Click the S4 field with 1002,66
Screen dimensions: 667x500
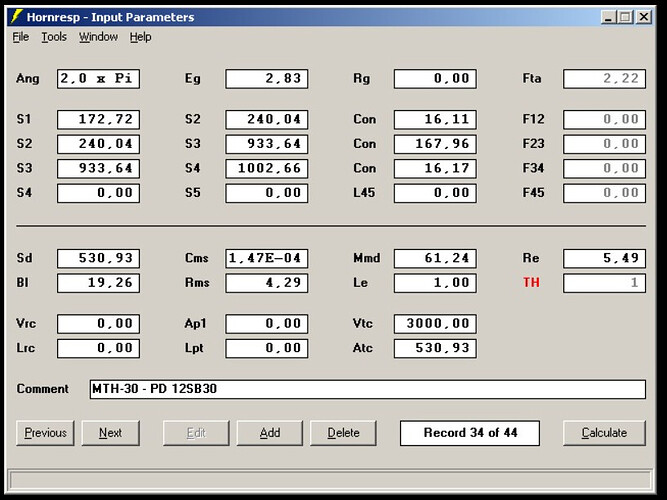[x=267, y=169]
